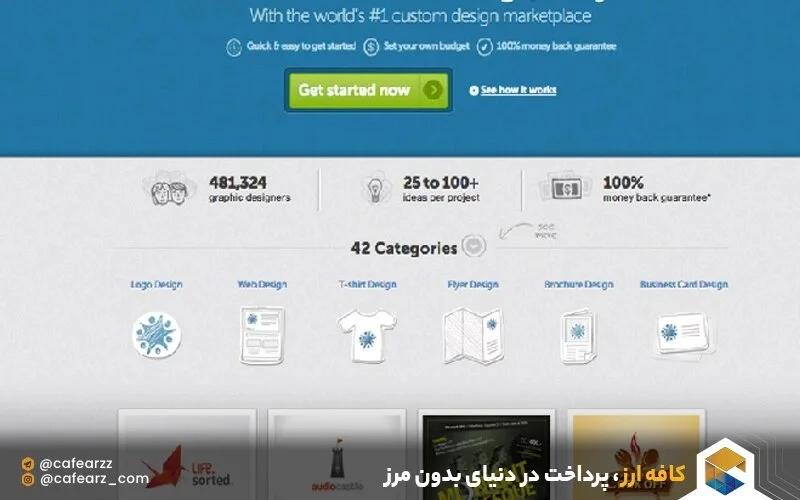Click Set your own budget text
The height and width of the screenshot is (500, 800).
pos(427,46)
